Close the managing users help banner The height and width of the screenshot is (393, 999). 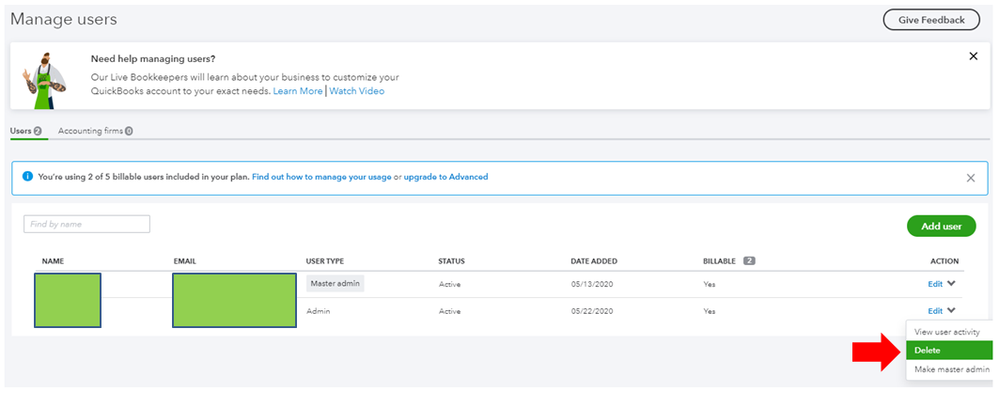[973, 56]
